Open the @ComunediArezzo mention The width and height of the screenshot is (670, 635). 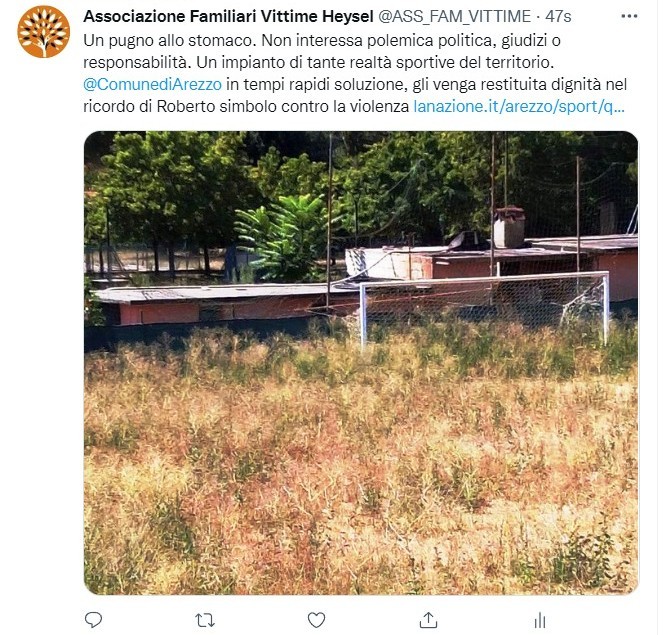point(153,84)
